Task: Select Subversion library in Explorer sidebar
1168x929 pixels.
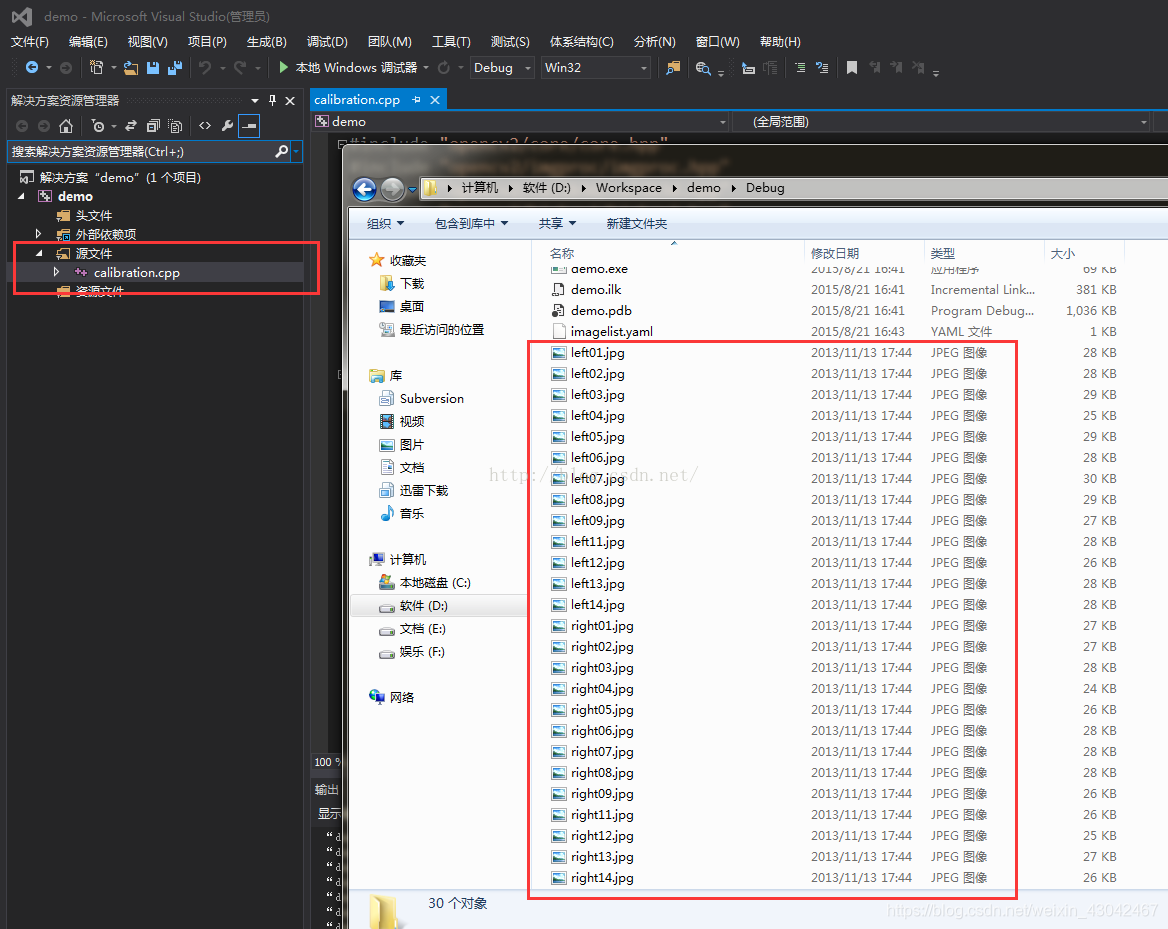Action: click(x=422, y=399)
